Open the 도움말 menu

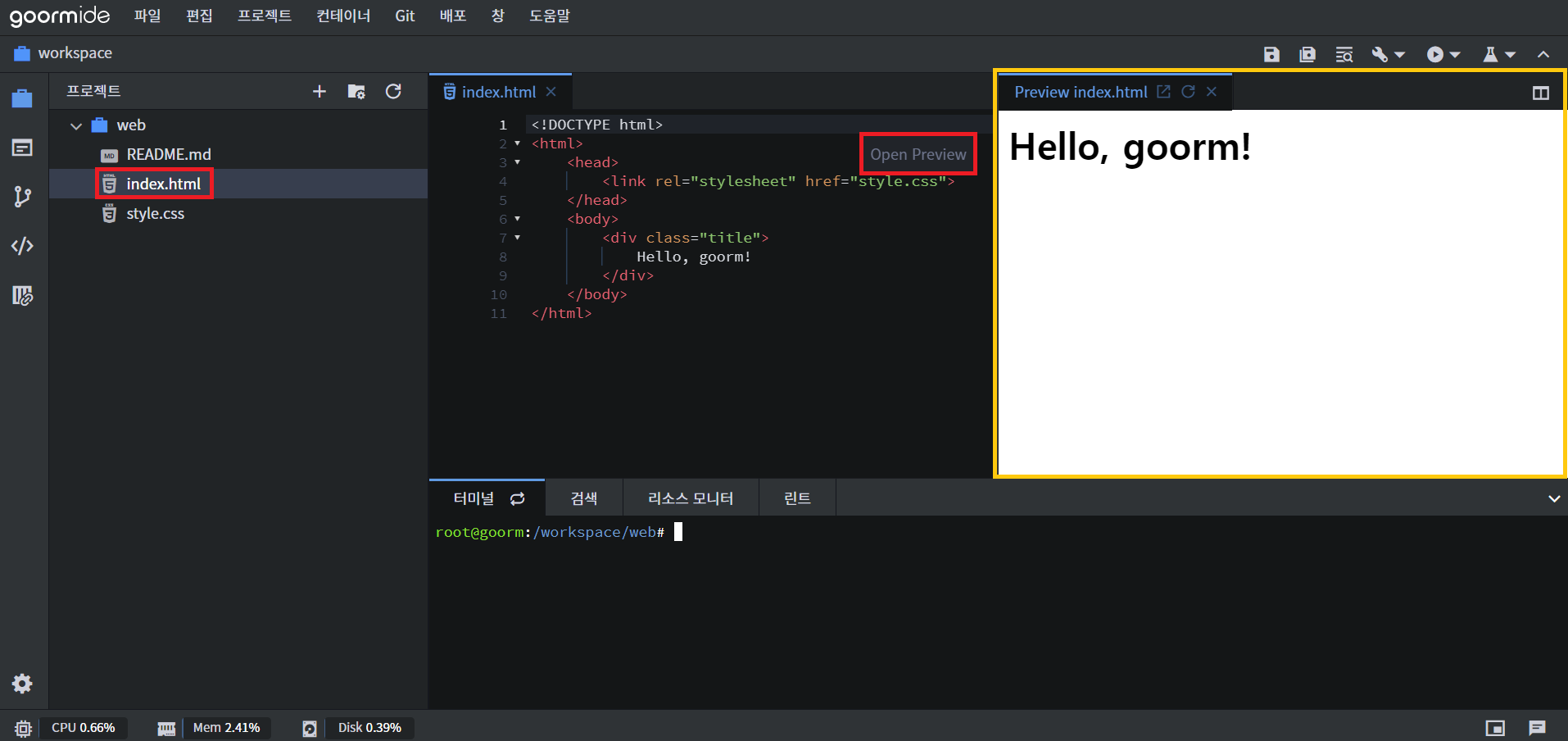click(x=549, y=16)
